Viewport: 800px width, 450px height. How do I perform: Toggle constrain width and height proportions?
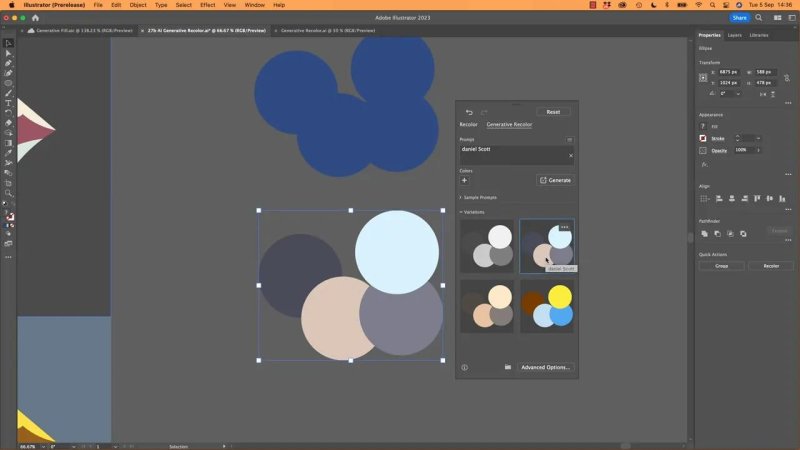coord(787,78)
